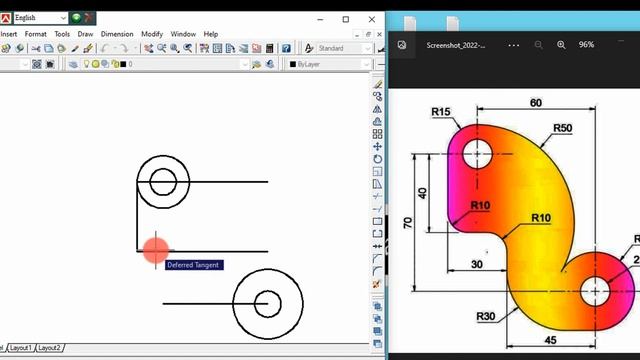The width and height of the screenshot is (640, 360).
Task: Open the Tools menu
Action: click(x=62, y=34)
